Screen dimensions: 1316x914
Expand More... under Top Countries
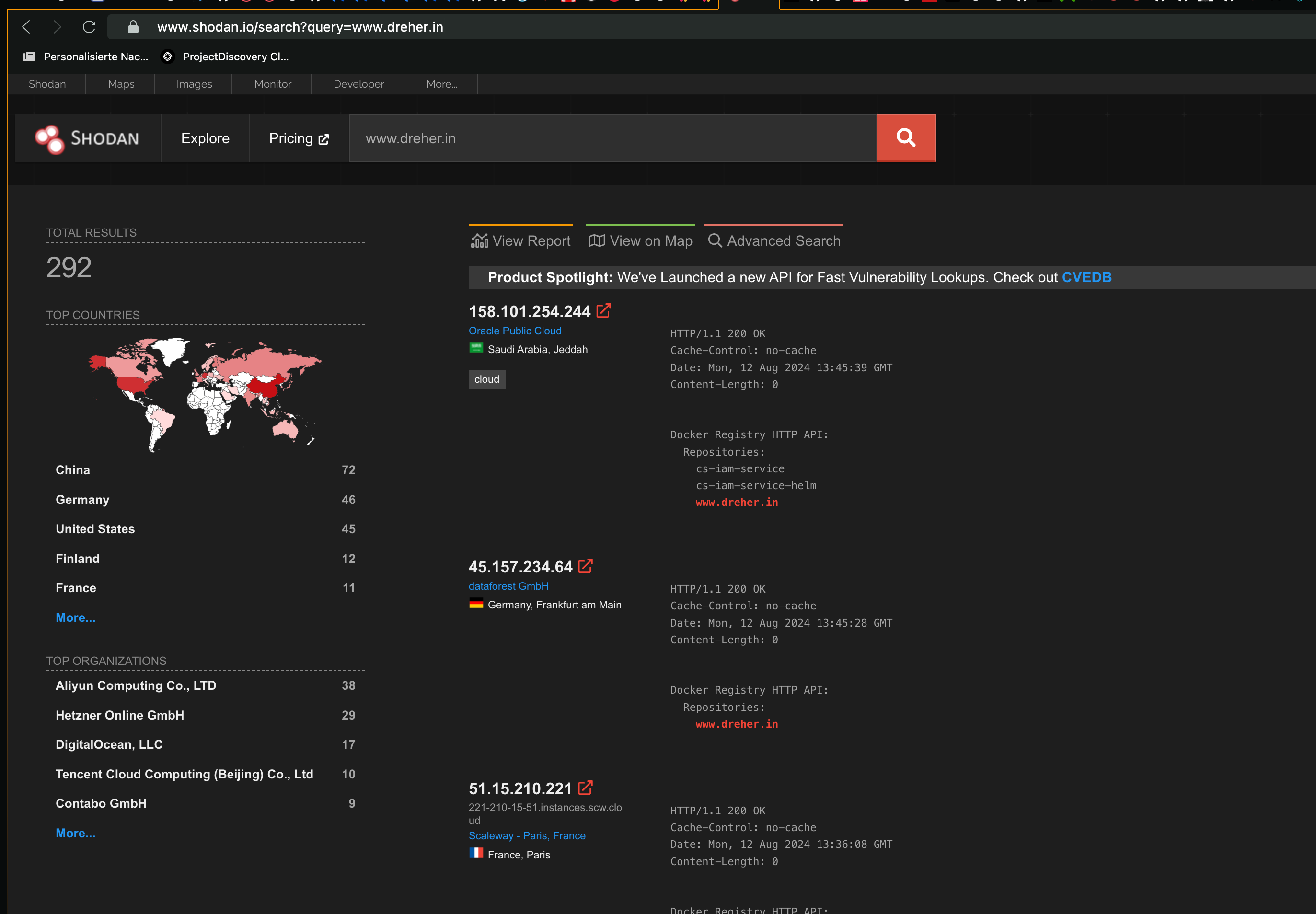75,617
